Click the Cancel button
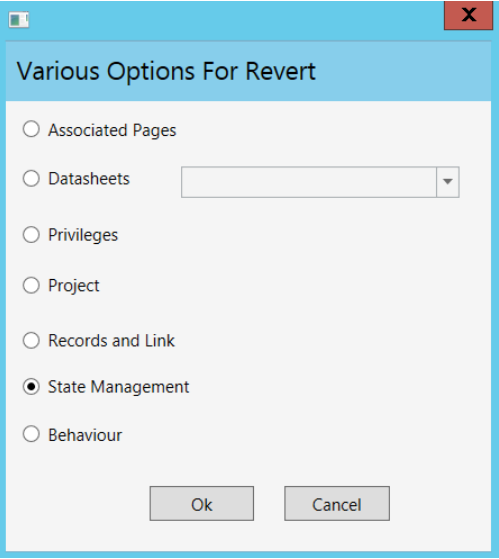499x559 pixels. (337, 503)
